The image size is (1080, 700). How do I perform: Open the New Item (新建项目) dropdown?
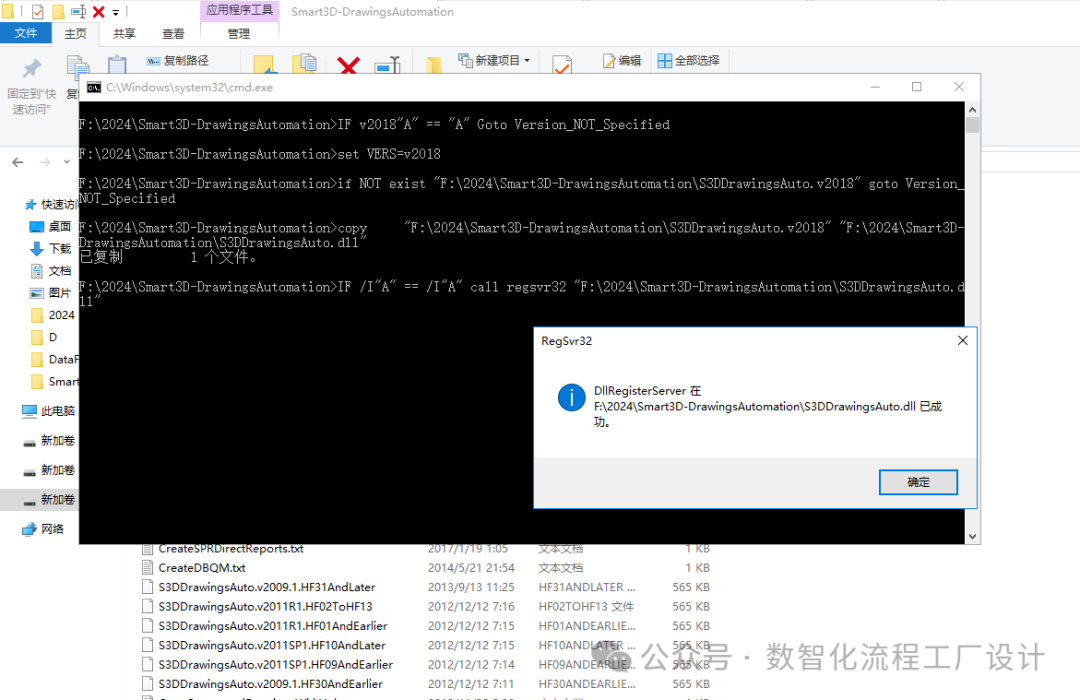click(x=495, y=61)
